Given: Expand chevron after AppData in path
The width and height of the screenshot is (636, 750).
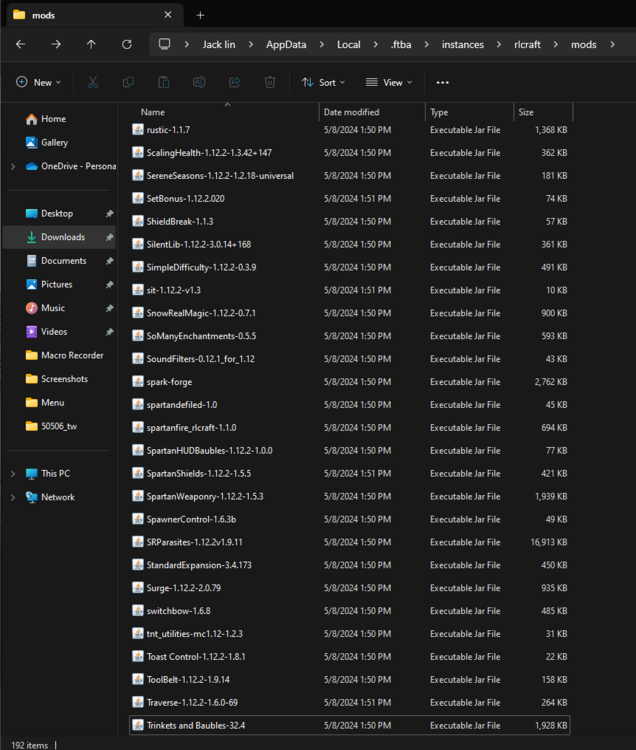Looking at the screenshot, I should click(x=321, y=44).
